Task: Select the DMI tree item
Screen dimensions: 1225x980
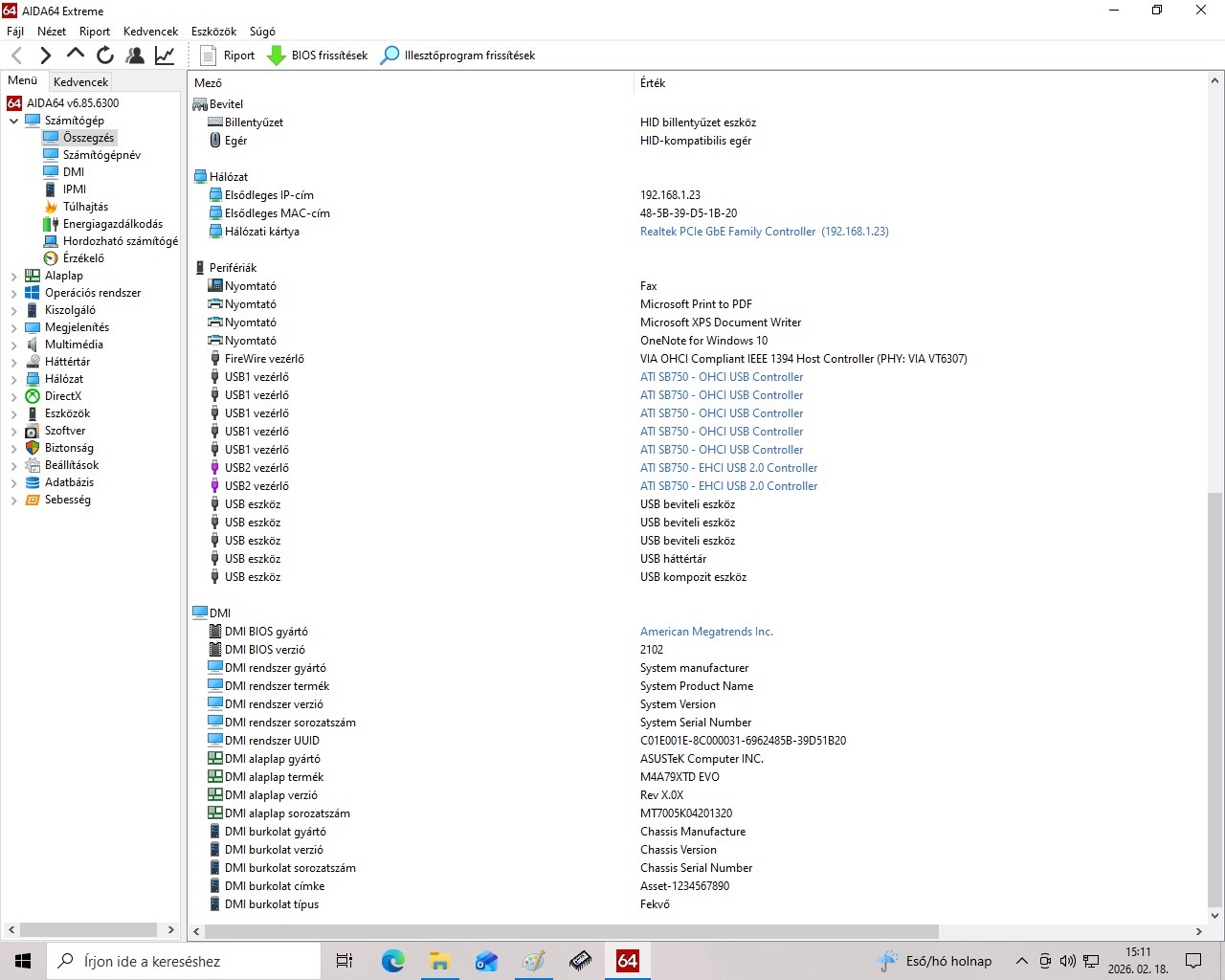Action: (x=74, y=172)
